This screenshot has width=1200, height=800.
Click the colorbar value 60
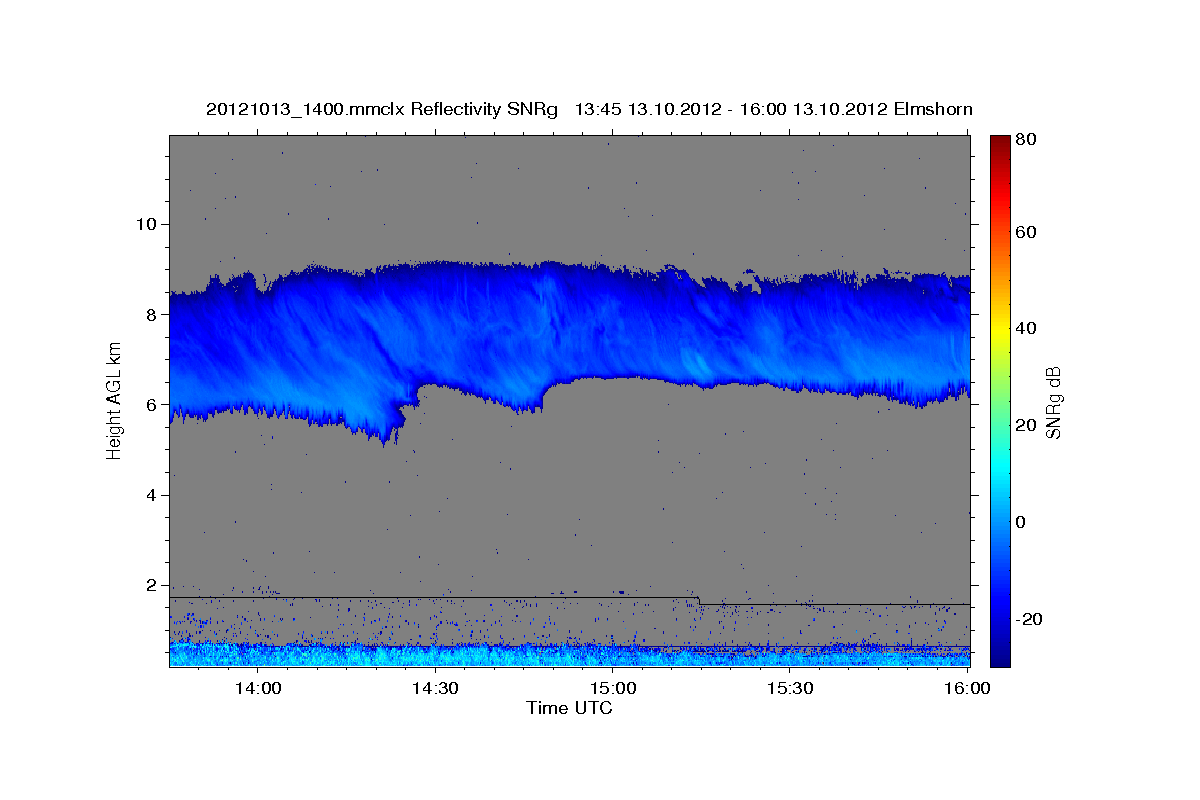pyautogui.click(x=1025, y=232)
